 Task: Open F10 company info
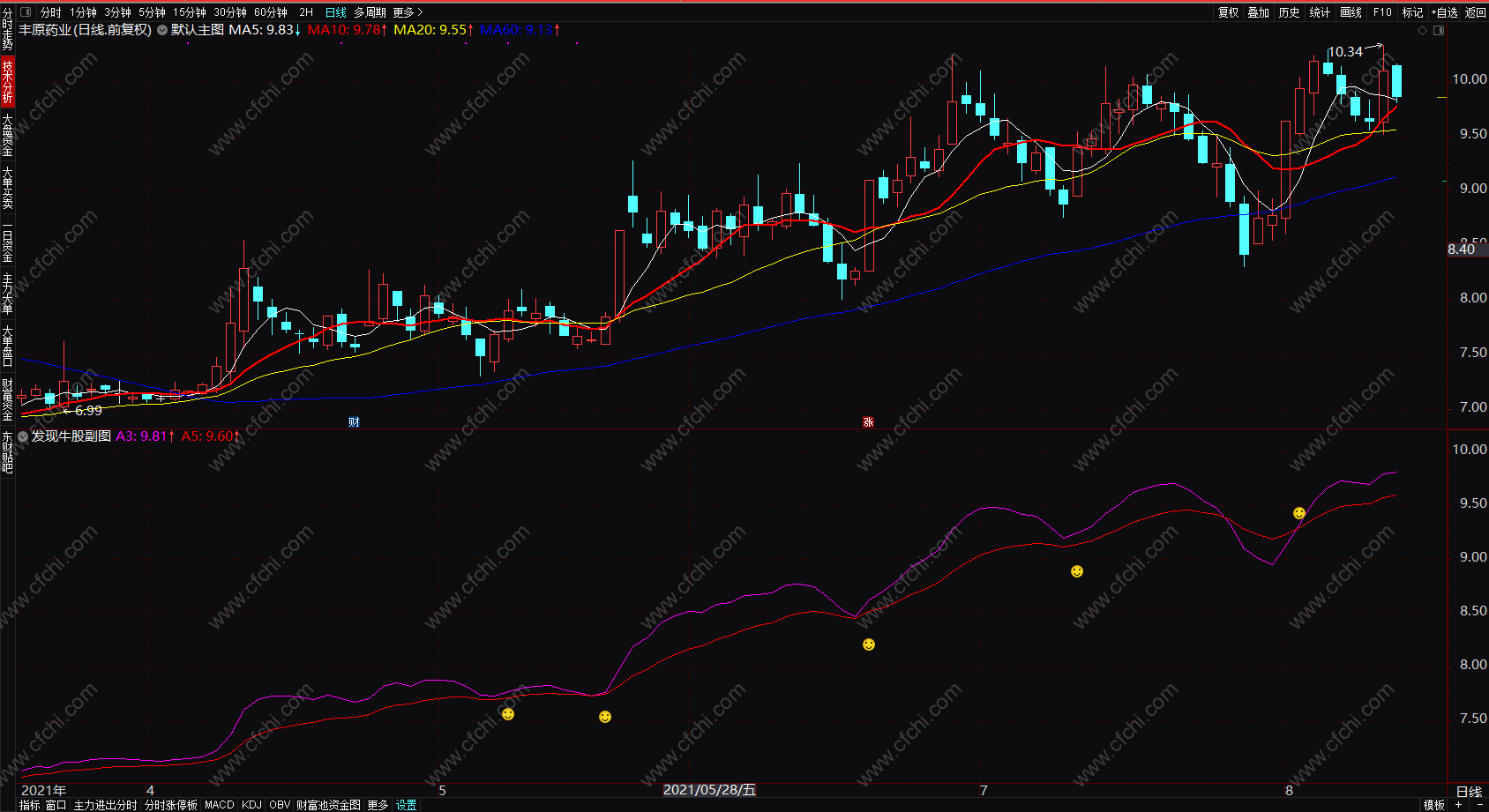[1382, 12]
